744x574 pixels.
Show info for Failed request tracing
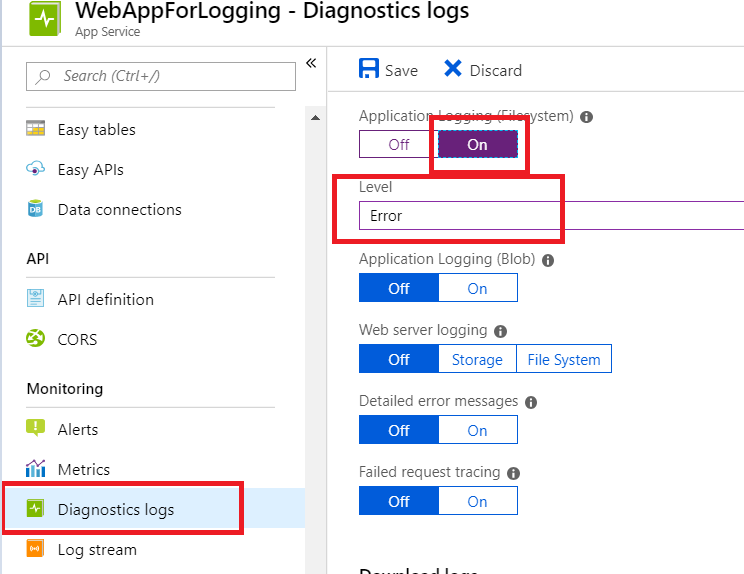coord(513,473)
